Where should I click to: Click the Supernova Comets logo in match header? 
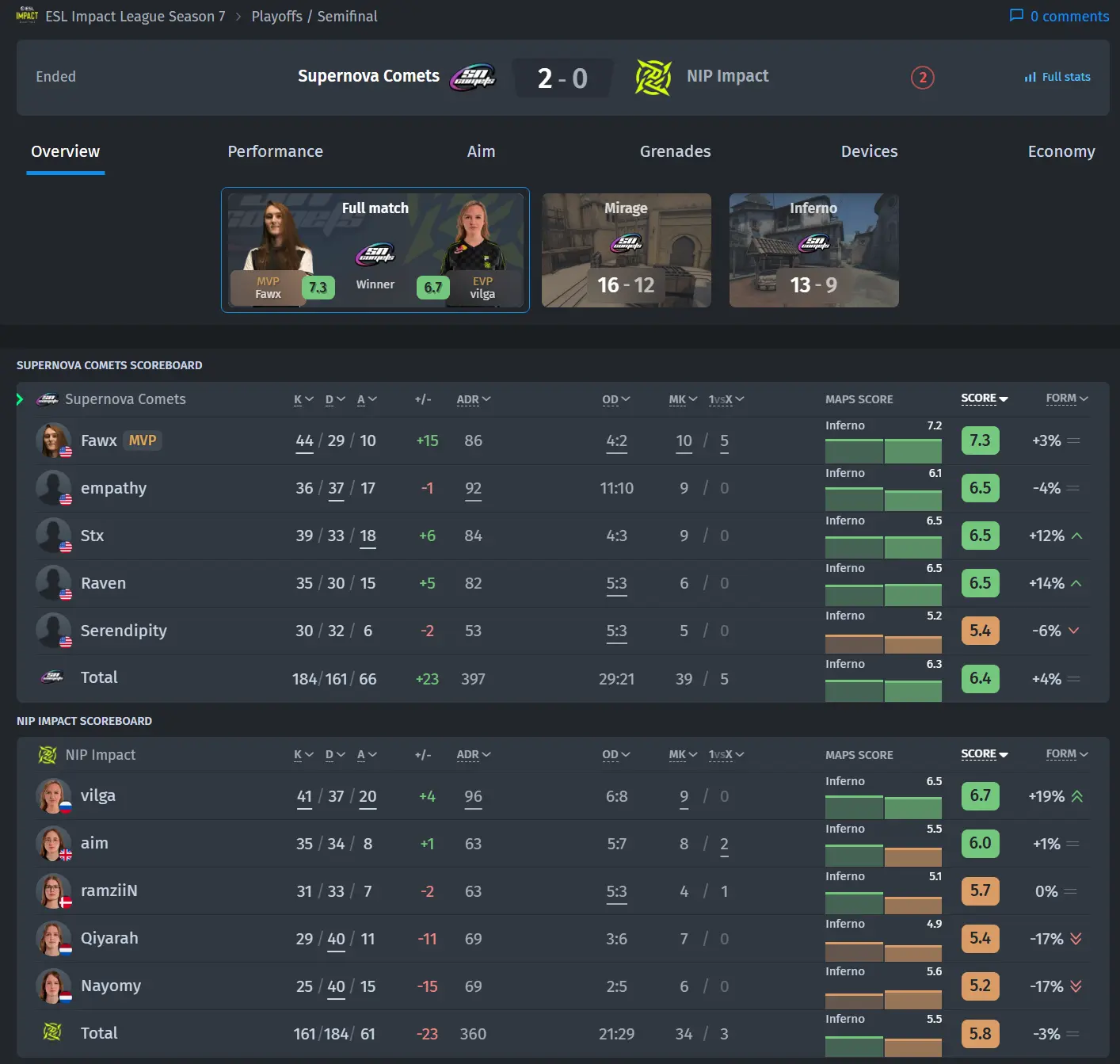(473, 77)
